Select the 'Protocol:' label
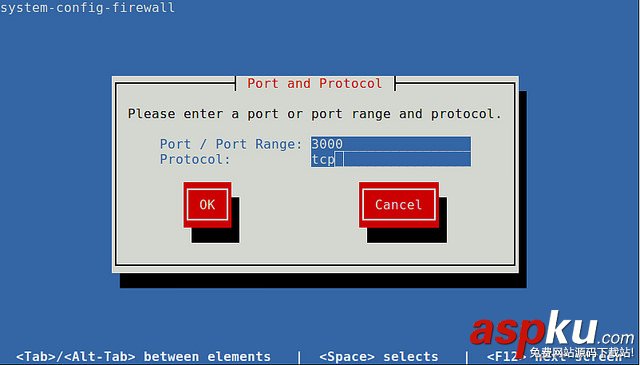Viewport: 640px width, 365px height. (195, 159)
